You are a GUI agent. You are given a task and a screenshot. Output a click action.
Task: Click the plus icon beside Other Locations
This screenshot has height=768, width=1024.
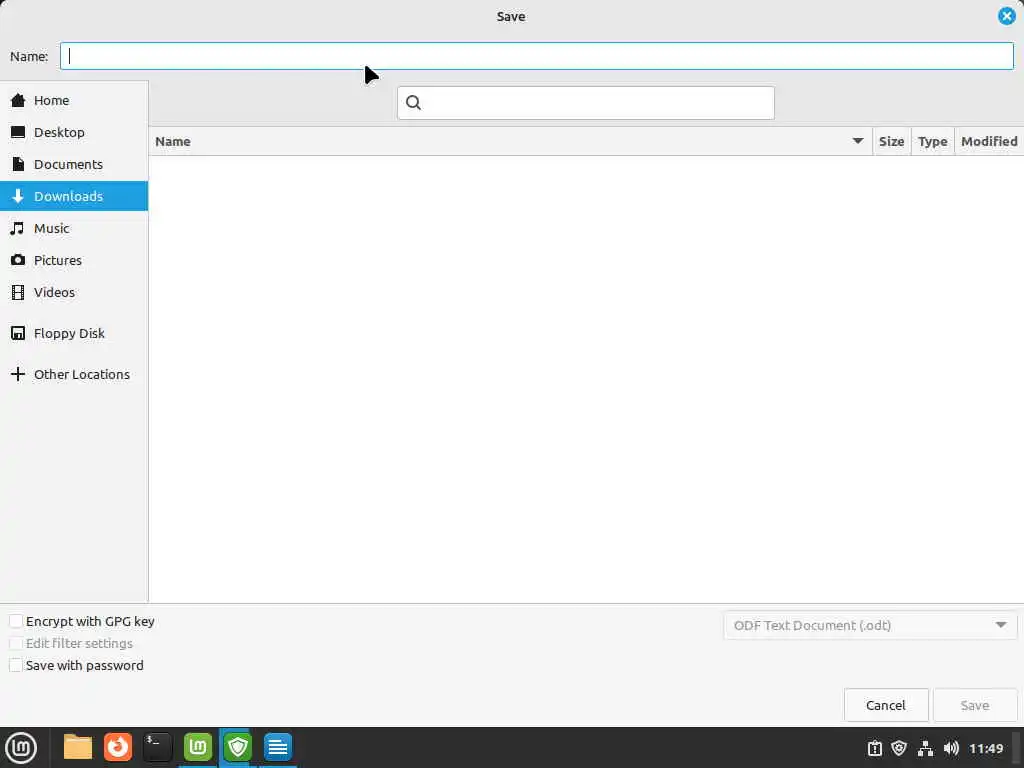tap(18, 374)
